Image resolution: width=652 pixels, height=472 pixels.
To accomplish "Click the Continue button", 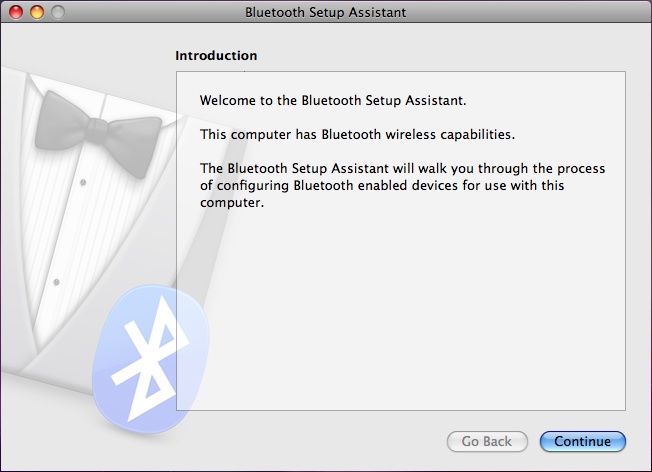I will (583, 441).
